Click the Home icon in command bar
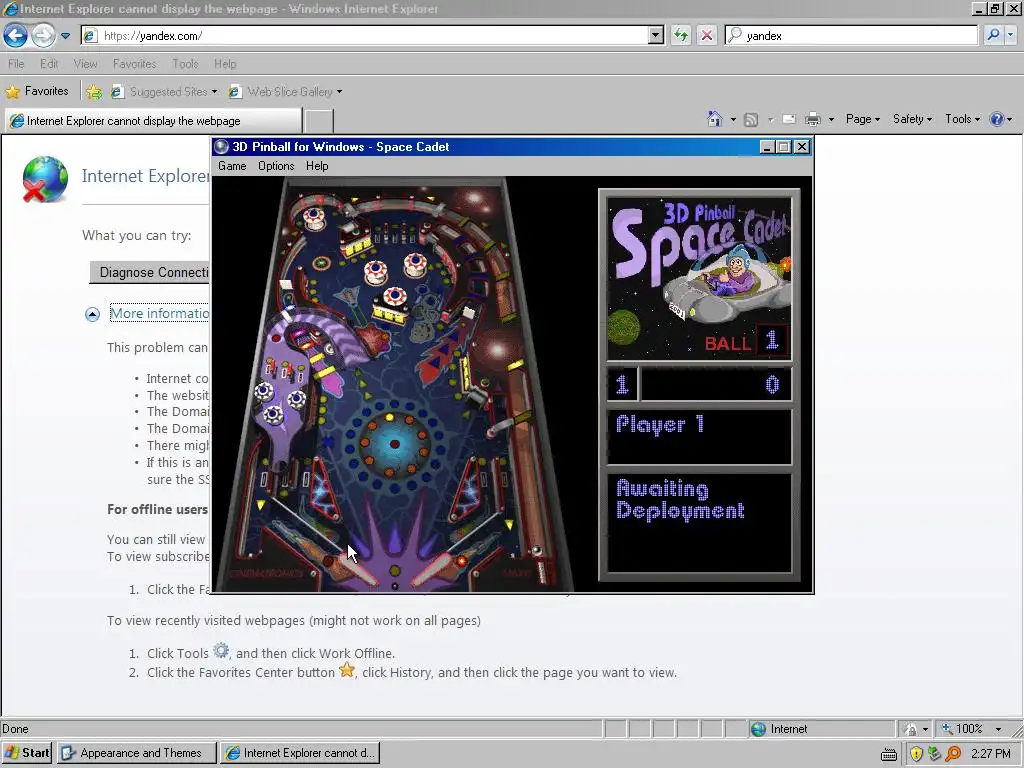 (714, 119)
